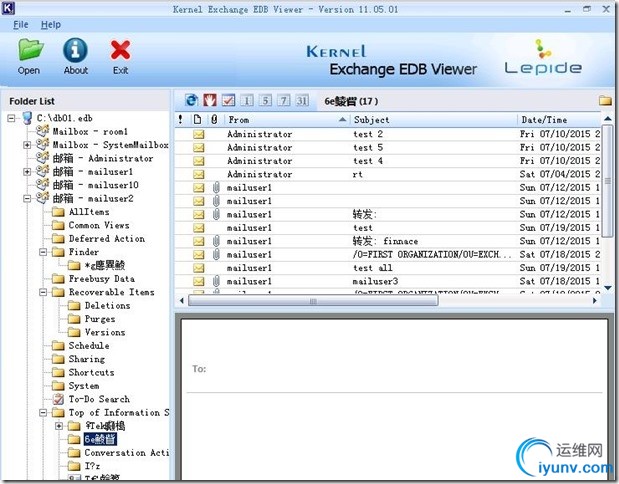Image resolution: width=619 pixels, height=484 pixels.
Task: Select the 31-day month view icon
Action: 302,100
